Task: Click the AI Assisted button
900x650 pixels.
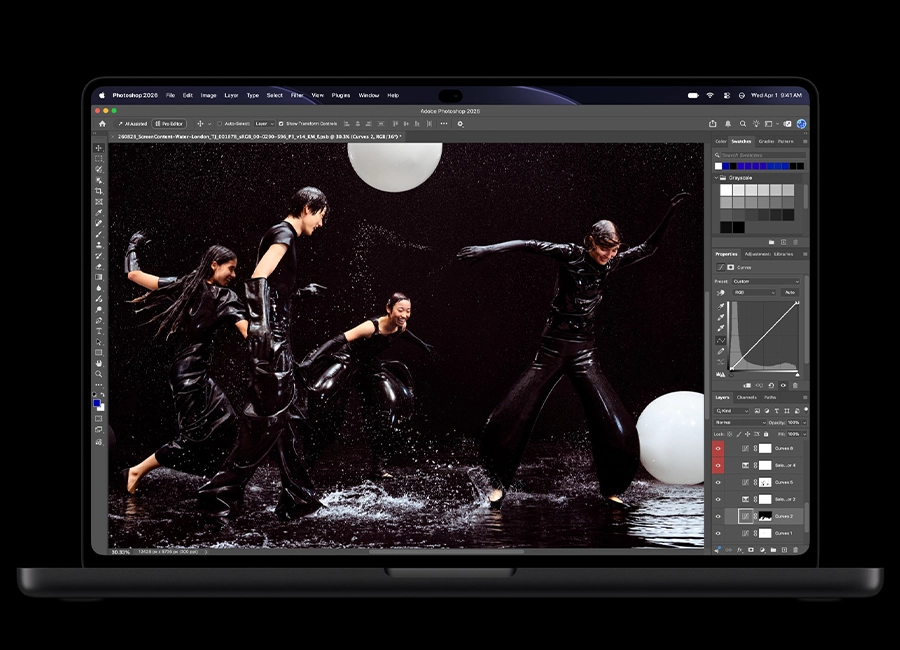Action: 133,123
